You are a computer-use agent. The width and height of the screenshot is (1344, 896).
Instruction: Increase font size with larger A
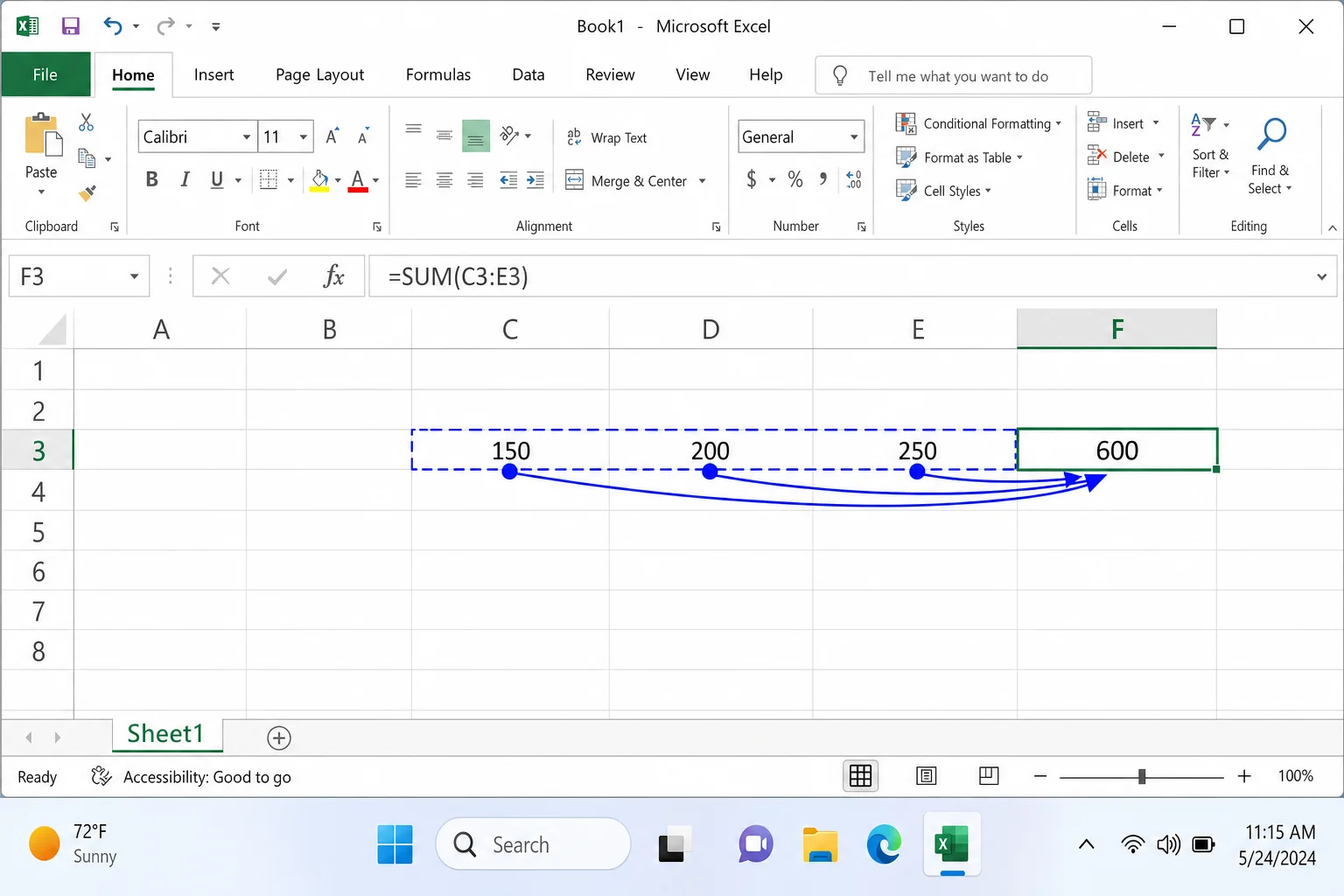tap(332, 136)
